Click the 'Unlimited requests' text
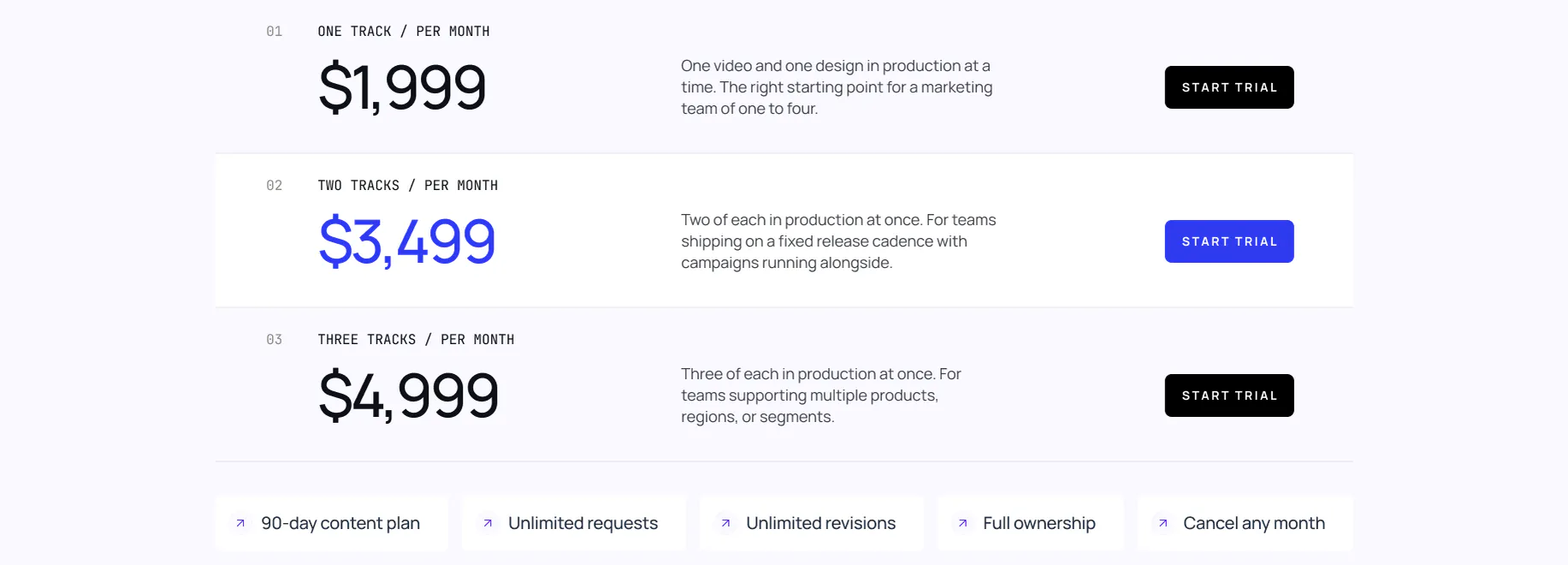Image resolution: width=1568 pixels, height=565 pixels. coord(583,523)
